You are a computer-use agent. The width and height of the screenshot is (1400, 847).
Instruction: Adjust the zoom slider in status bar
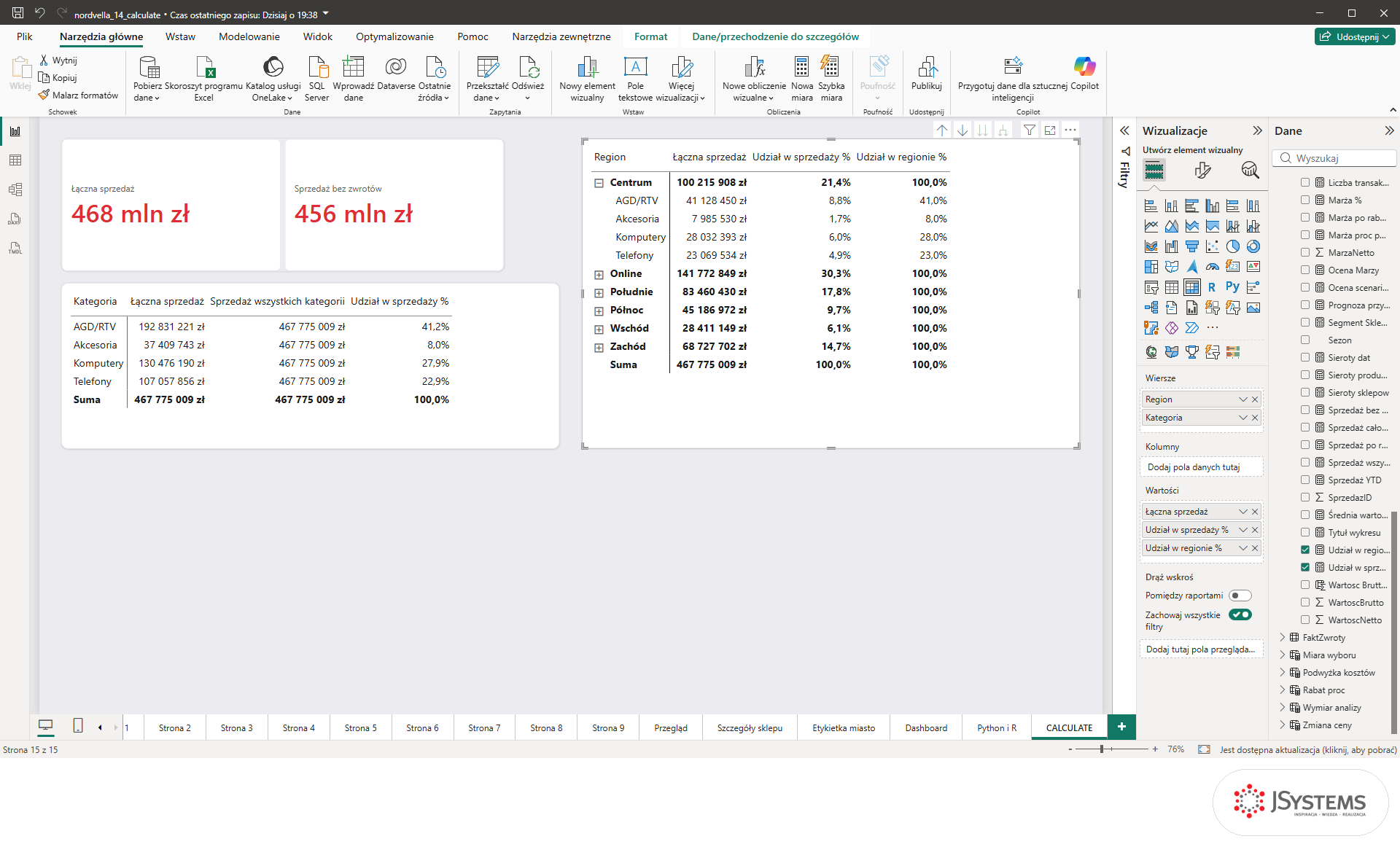[x=1102, y=749]
